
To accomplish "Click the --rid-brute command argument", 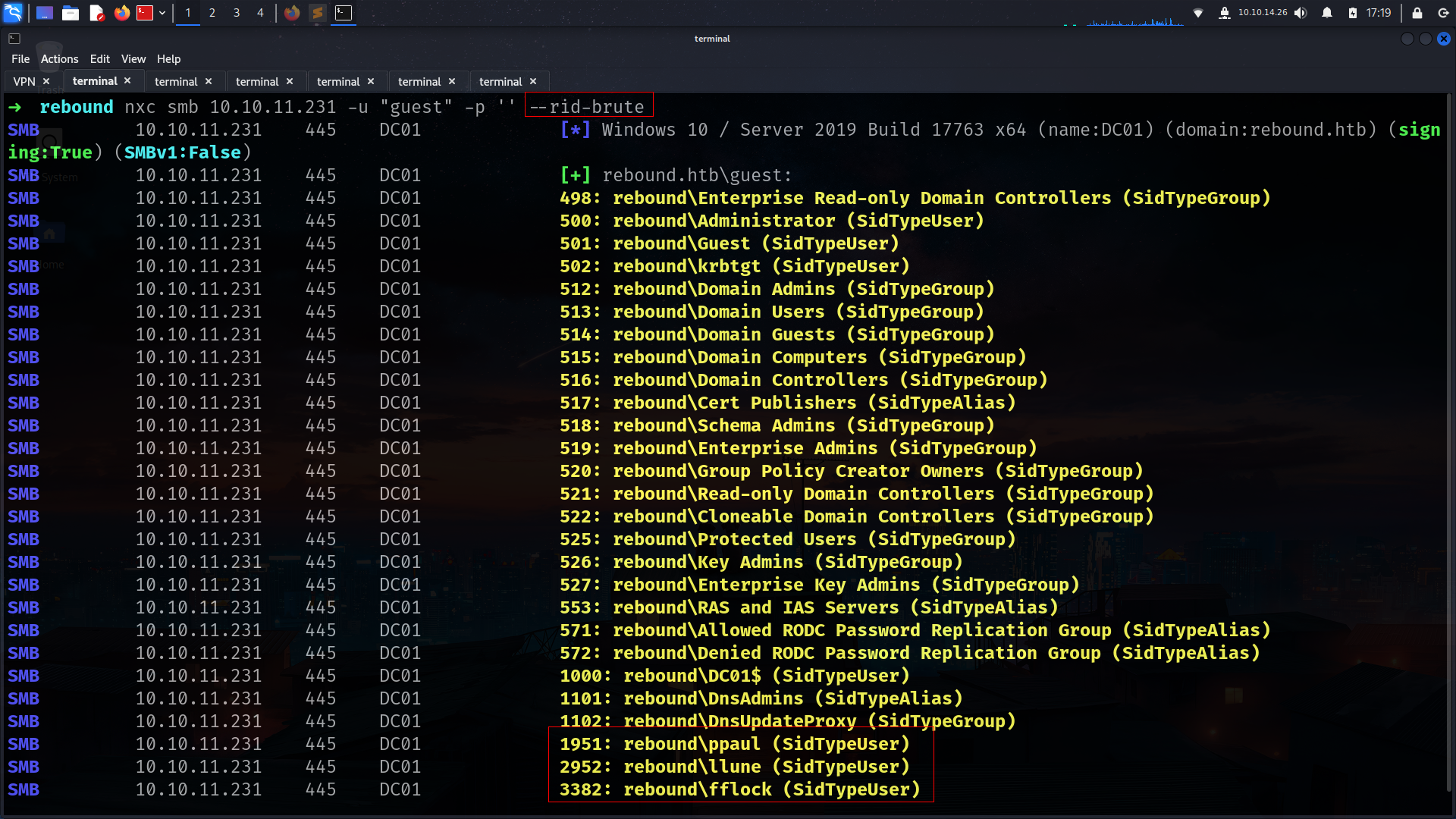I will click(587, 107).
